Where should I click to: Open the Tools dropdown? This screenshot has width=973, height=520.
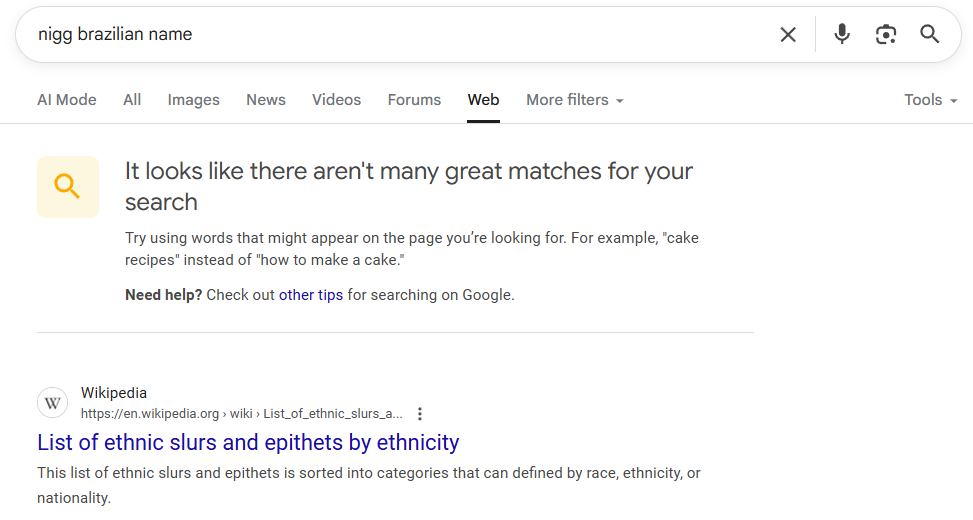930,100
